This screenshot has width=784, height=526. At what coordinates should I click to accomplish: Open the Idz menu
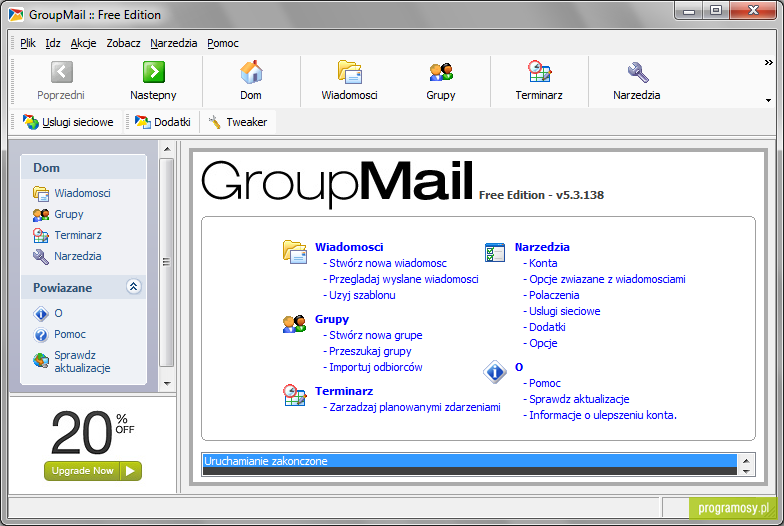coord(53,43)
